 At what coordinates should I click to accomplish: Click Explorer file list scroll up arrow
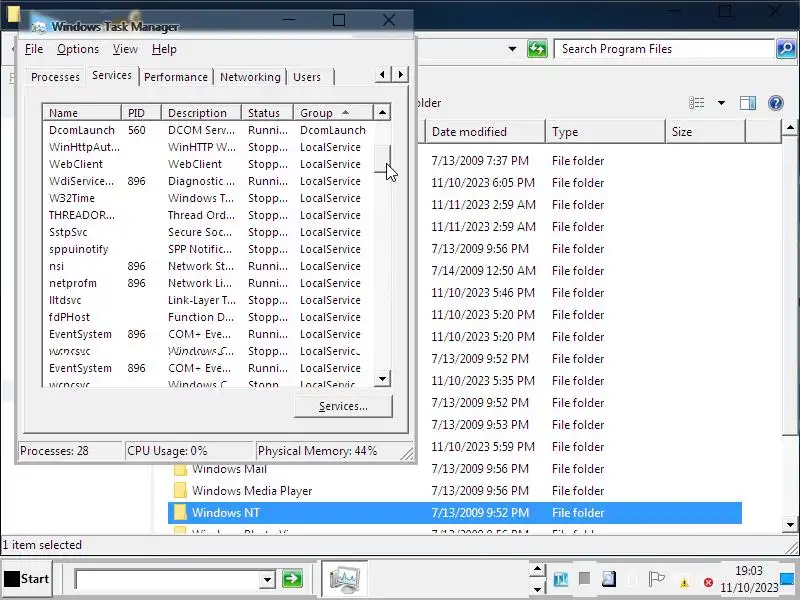(x=790, y=128)
